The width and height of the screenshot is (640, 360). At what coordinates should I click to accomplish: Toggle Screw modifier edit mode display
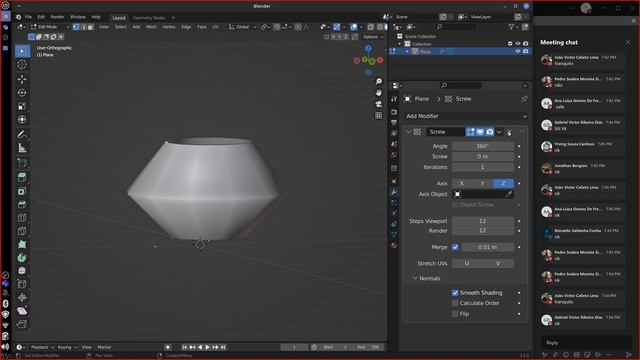470,132
